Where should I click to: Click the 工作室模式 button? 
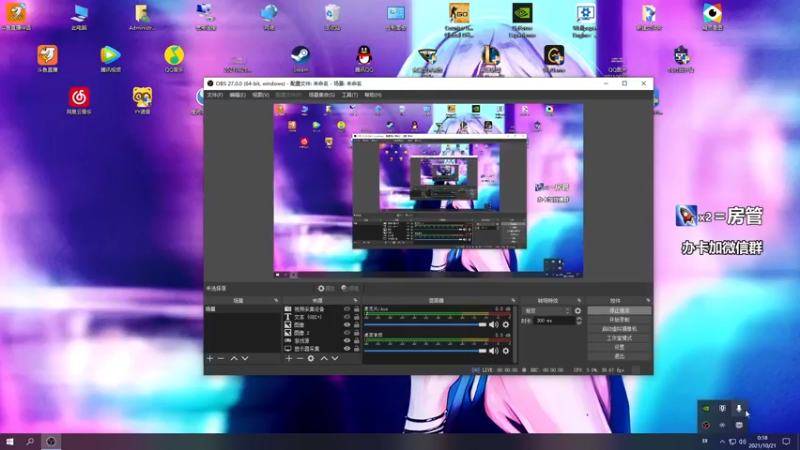click(x=618, y=338)
